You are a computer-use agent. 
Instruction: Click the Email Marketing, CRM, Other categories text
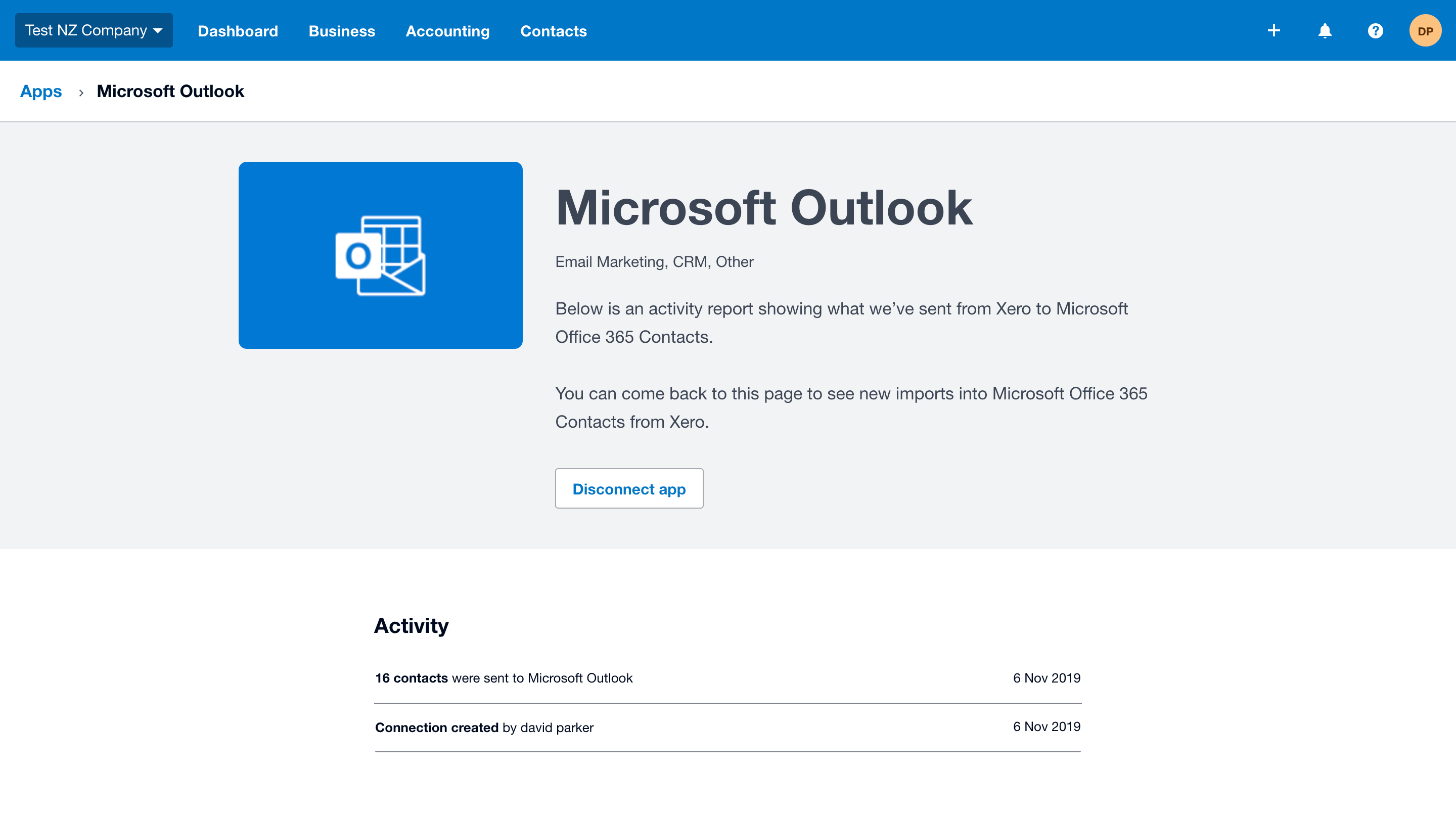click(x=654, y=262)
